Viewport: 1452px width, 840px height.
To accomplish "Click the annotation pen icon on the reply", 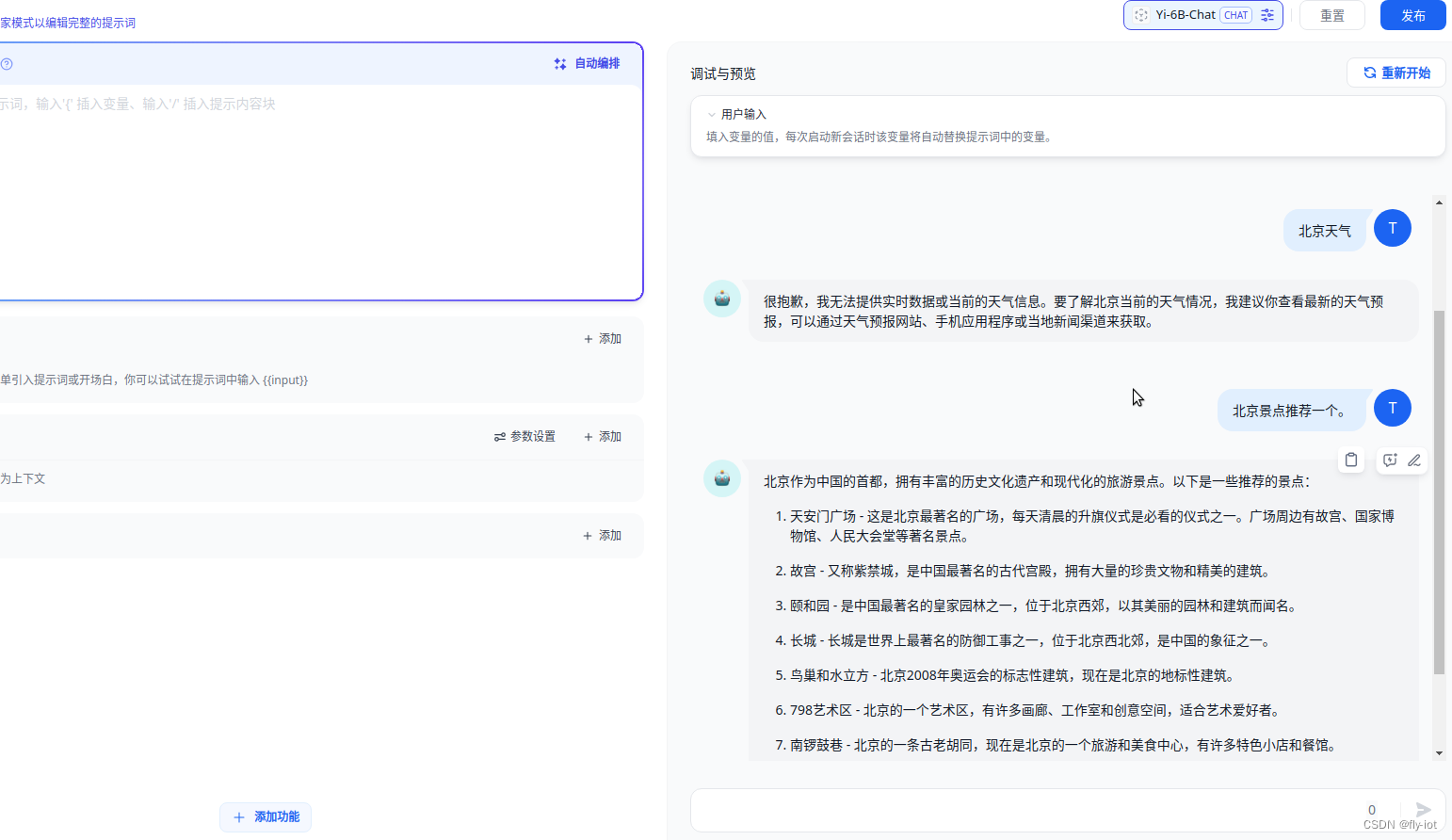I will pos(1414,460).
